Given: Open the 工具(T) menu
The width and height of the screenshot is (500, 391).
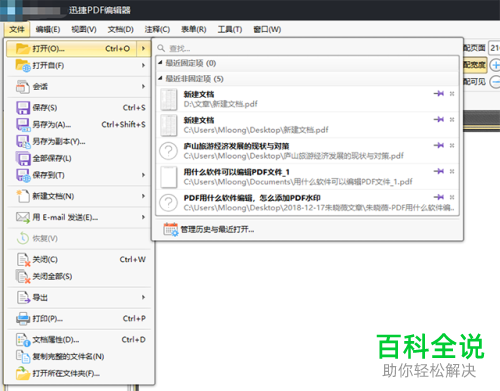Looking at the screenshot, I should pos(230,29).
